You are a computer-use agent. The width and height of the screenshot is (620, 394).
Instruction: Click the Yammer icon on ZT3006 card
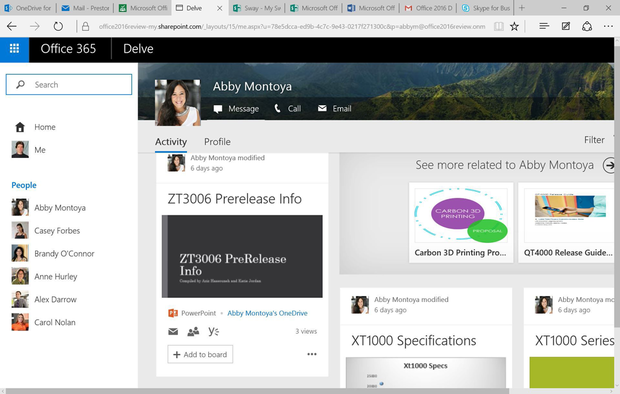pyautogui.click(x=214, y=331)
